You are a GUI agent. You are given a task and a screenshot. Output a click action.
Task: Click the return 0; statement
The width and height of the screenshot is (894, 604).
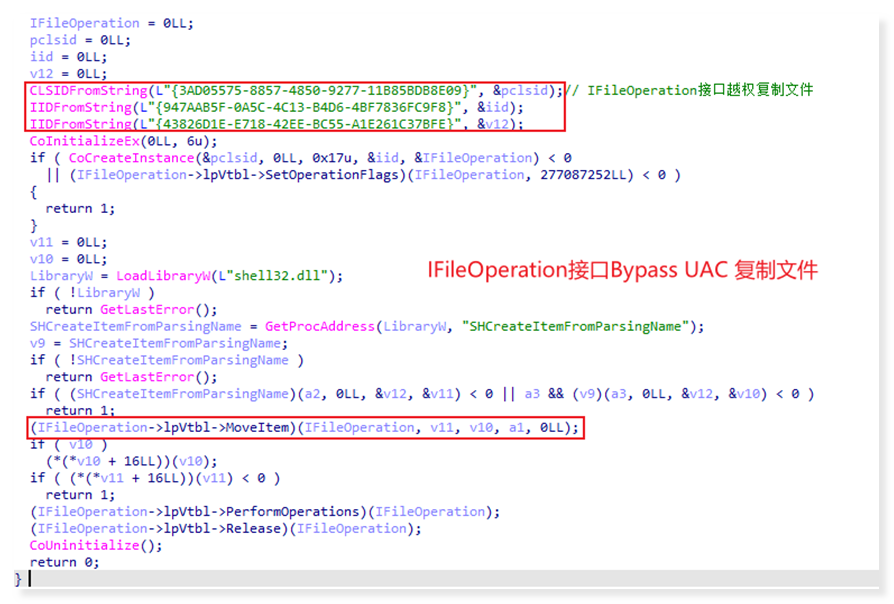64,562
